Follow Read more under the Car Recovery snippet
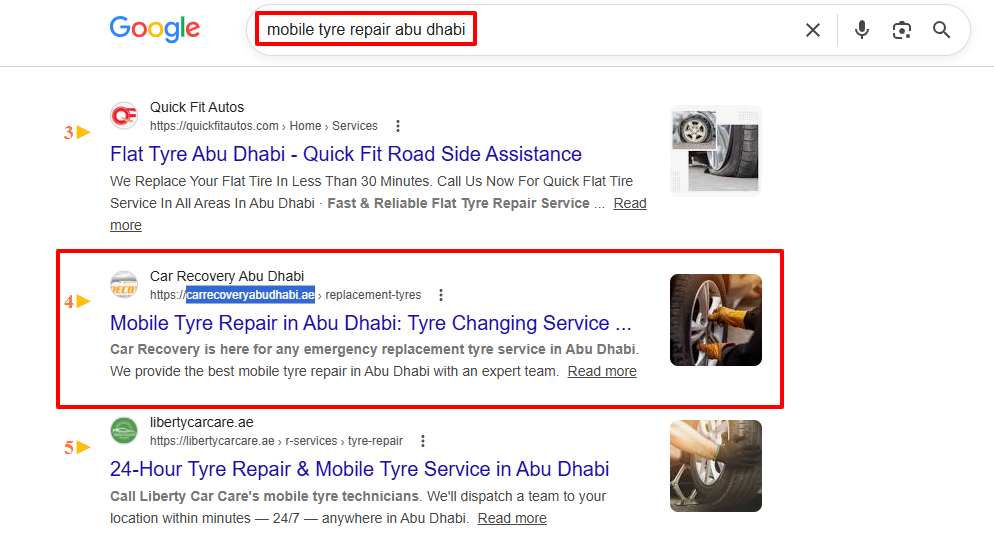Viewport: 994px width, 549px height. [602, 371]
